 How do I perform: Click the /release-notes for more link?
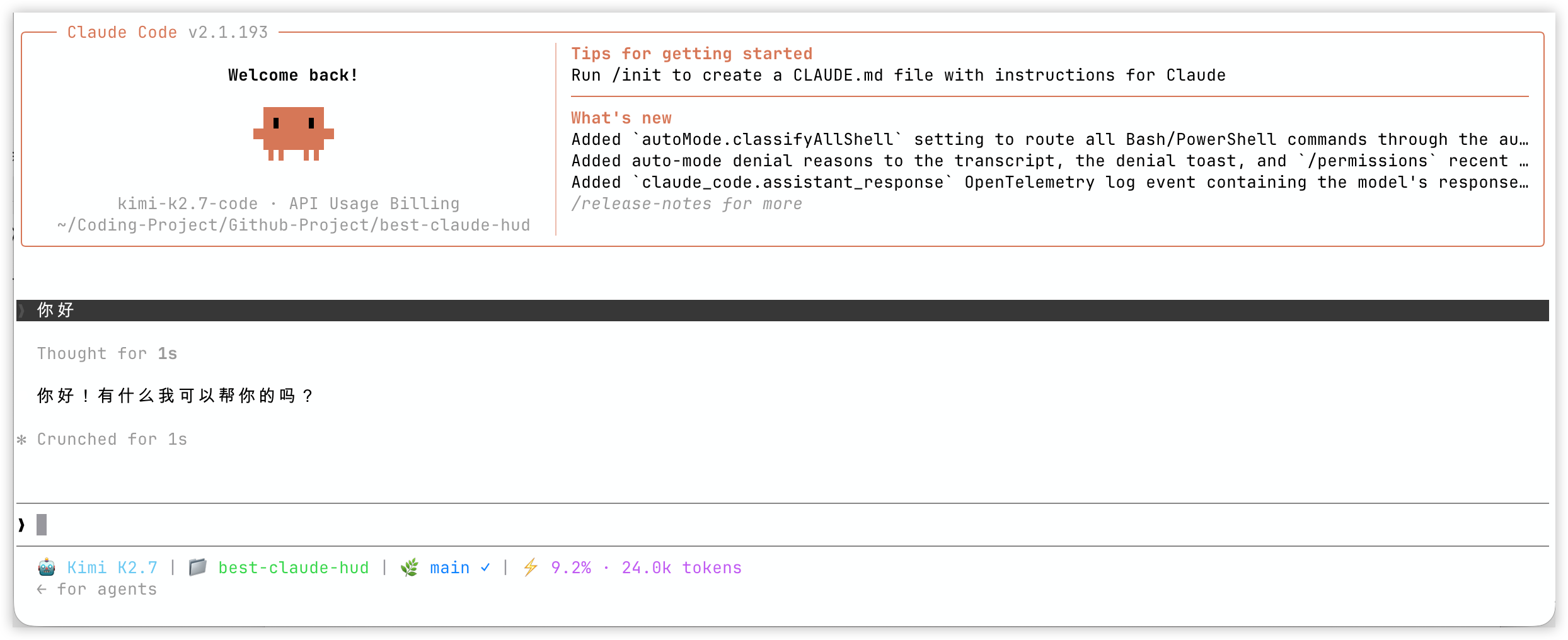pyautogui.click(x=687, y=203)
